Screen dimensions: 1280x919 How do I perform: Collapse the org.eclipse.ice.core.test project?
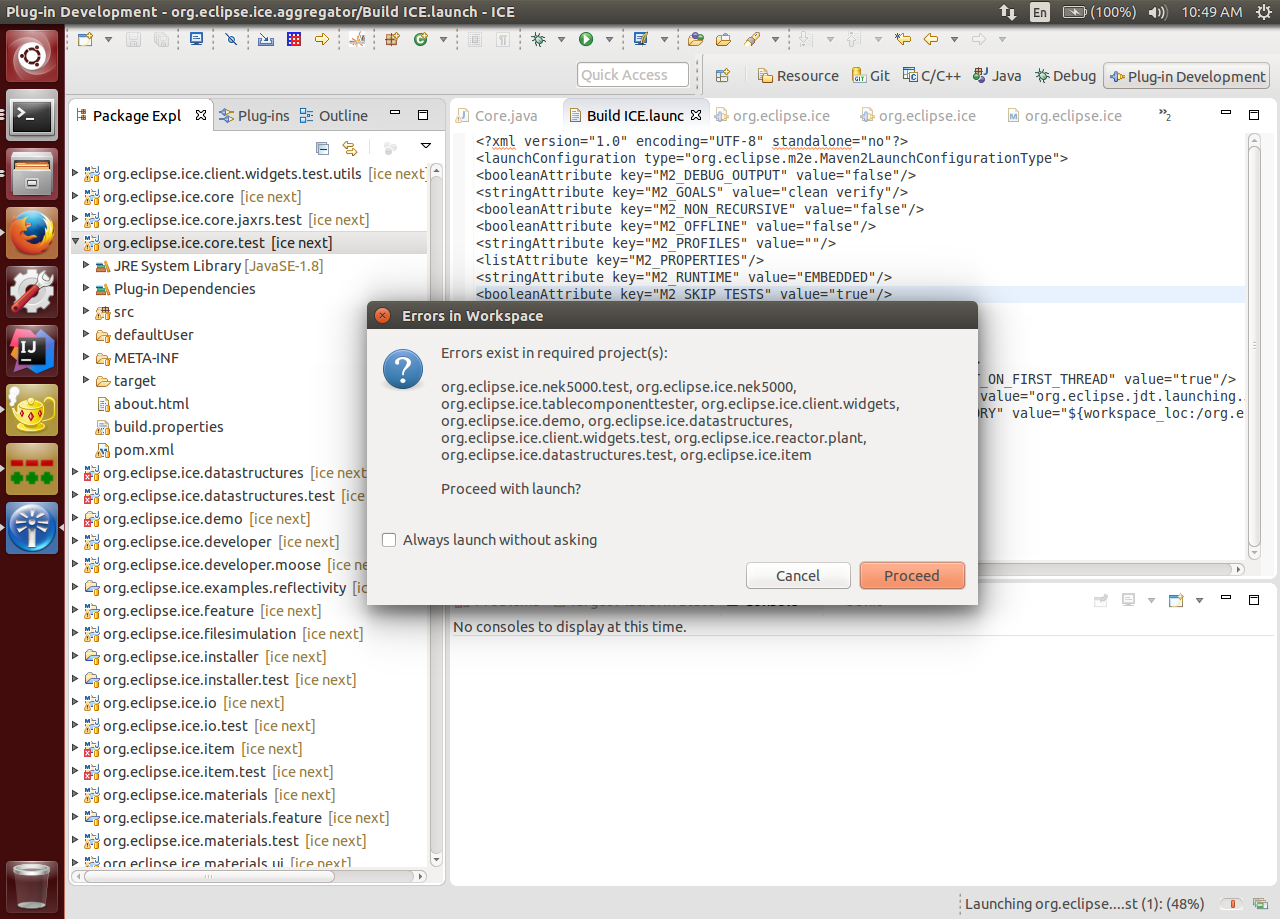point(76,243)
